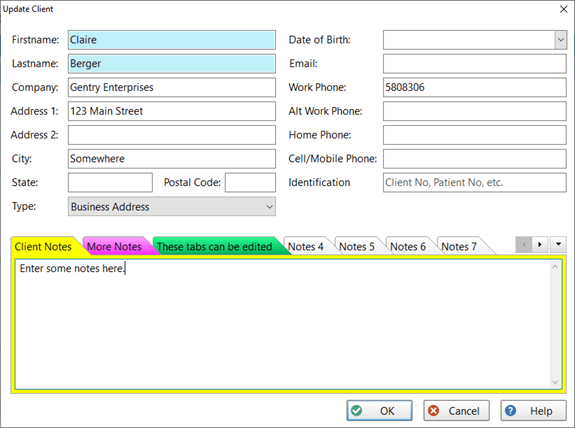Click into the Date of Birth field
This screenshot has width=575, height=428.
tap(469, 40)
